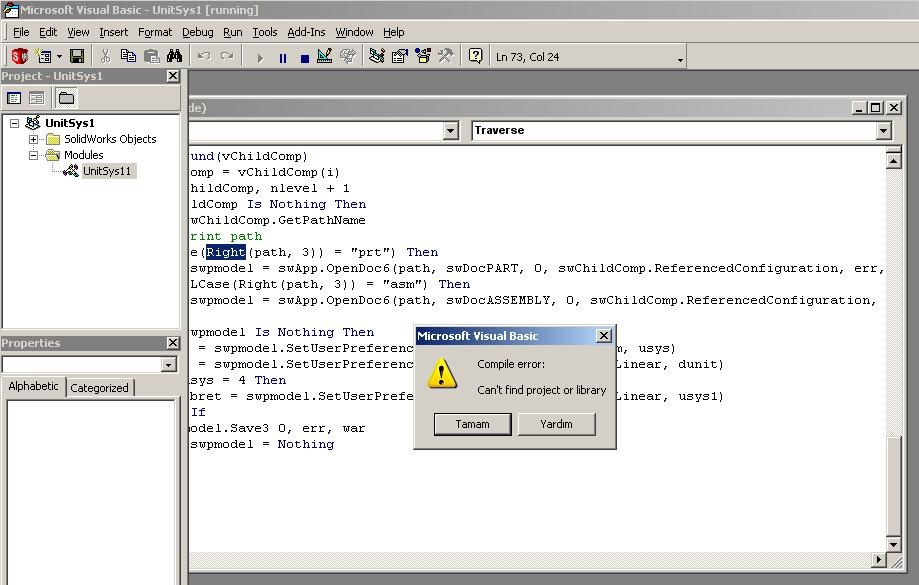Open the Properties object dropdown
The height and width of the screenshot is (585, 919).
(x=168, y=365)
